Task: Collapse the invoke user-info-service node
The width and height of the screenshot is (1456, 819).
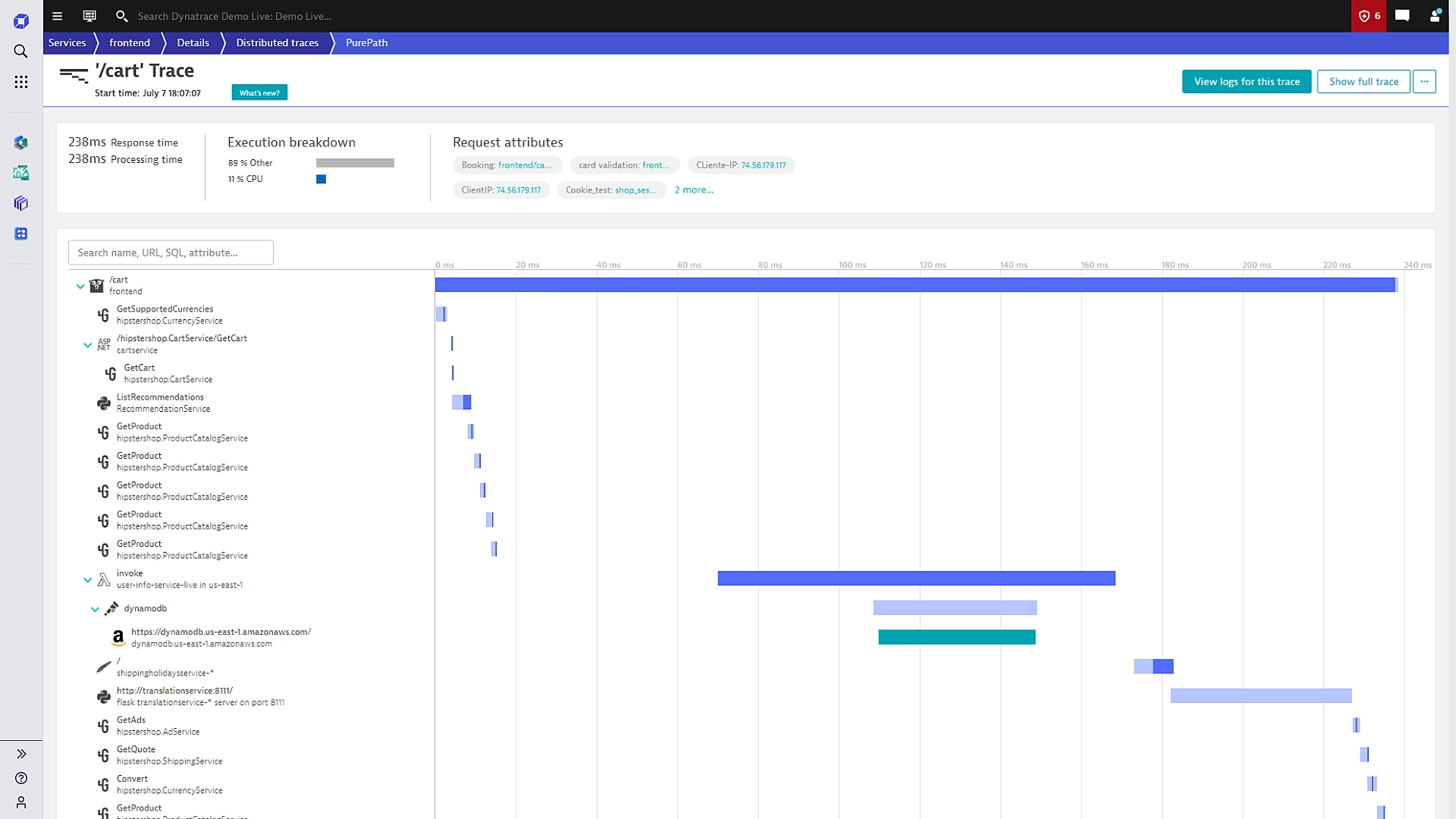Action: tap(88, 580)
